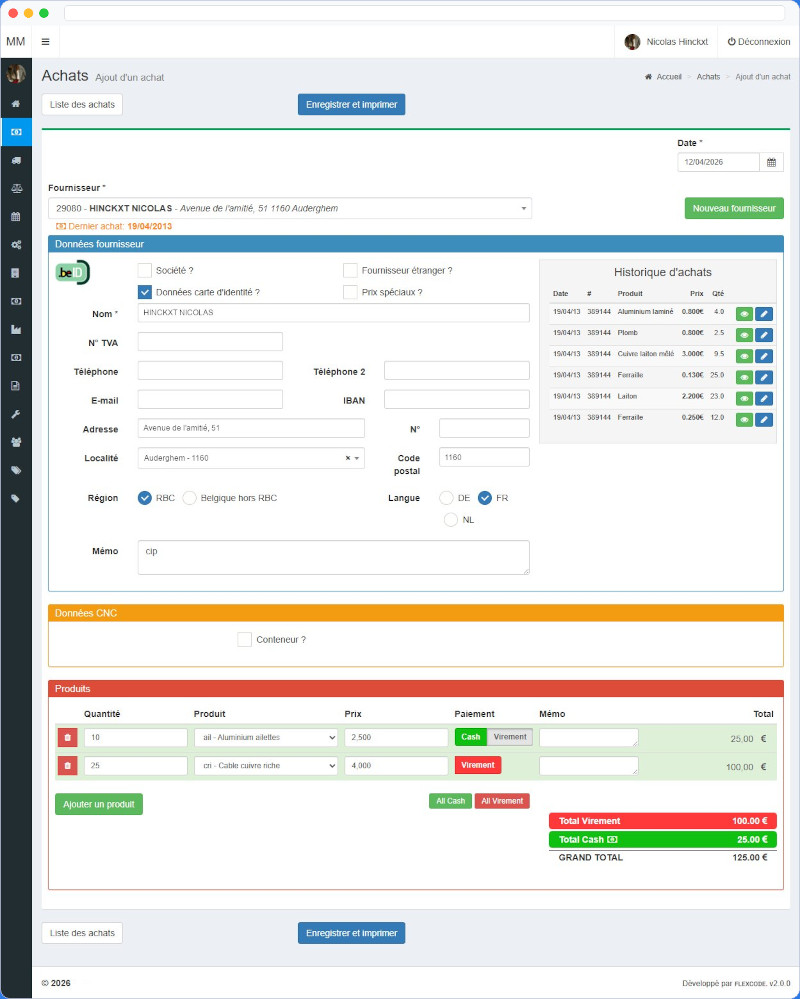Click the hamburger menu icon
The width and height of the screenshot is (800, 999).
45,42
